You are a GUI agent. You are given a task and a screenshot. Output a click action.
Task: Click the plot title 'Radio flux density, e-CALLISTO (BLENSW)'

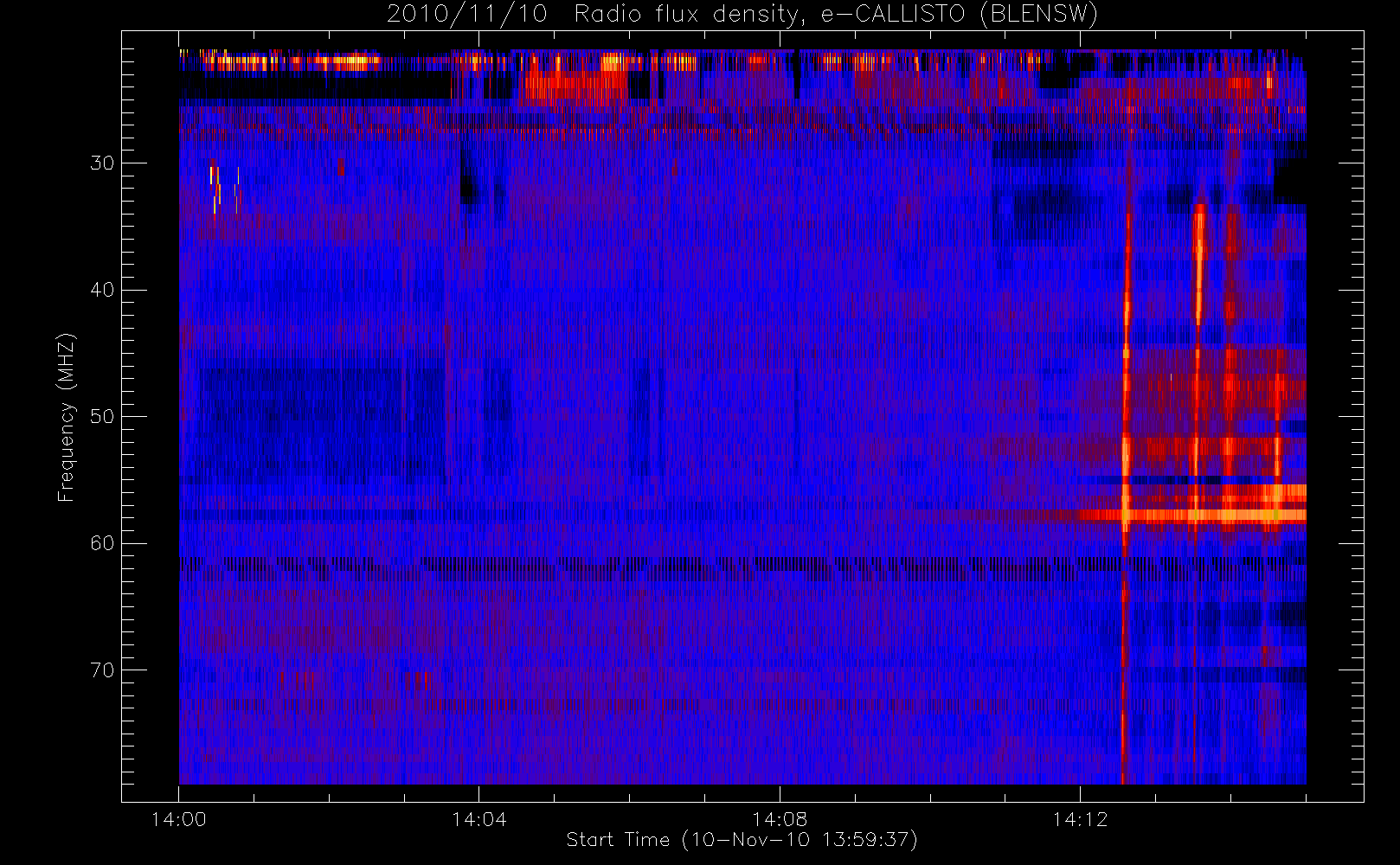(x=836, y=15)
